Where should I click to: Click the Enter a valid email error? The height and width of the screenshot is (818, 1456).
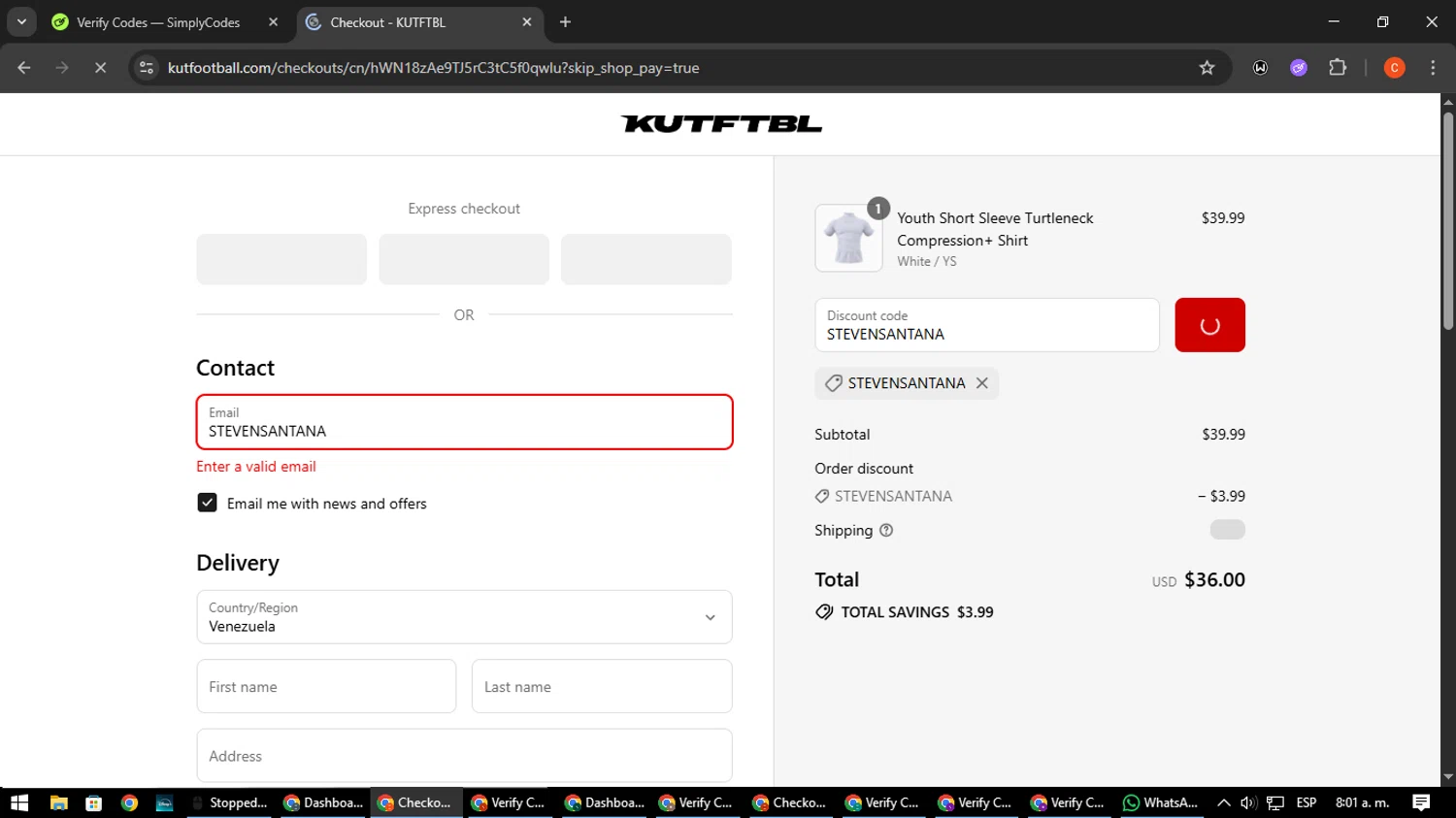point(256,467)
